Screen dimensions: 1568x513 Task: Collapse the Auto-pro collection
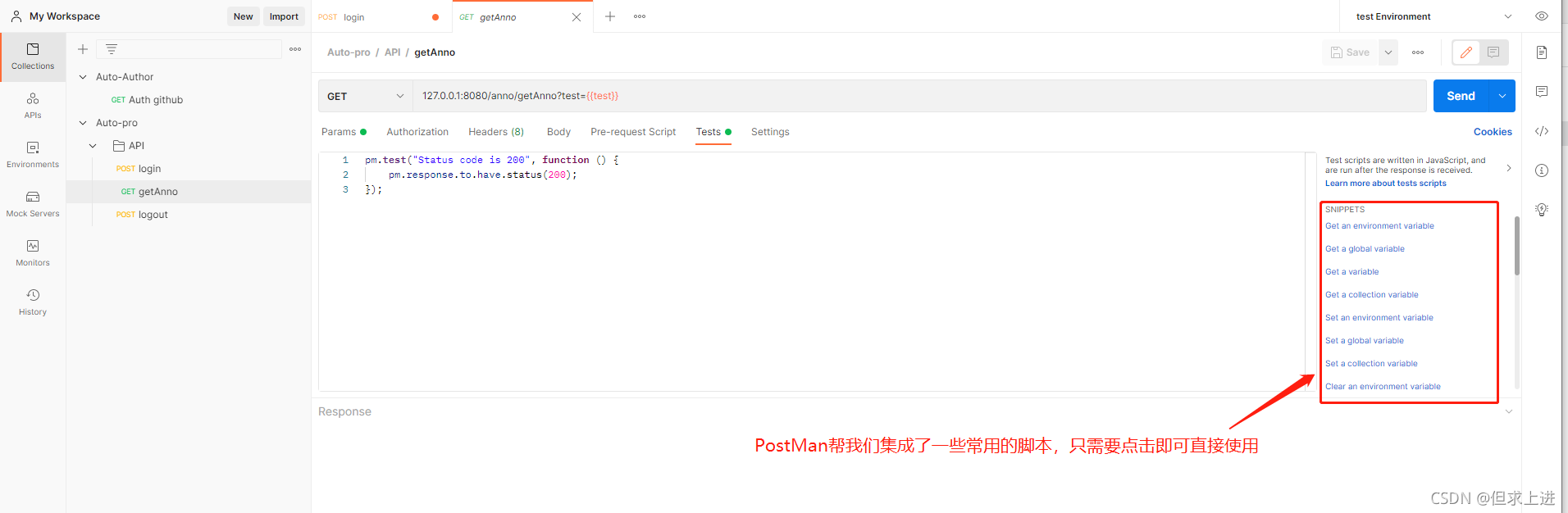coord(83,123)
